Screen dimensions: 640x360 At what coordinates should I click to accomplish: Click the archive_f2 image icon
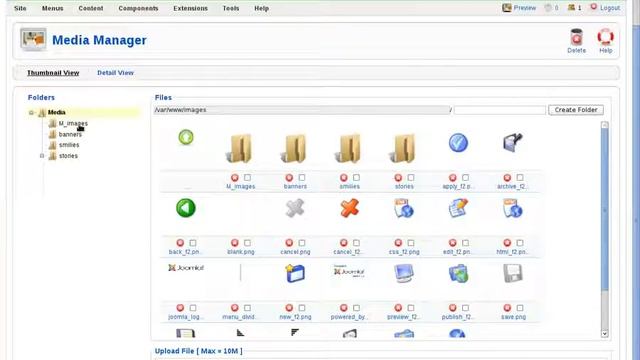click(x=513, y=143)
